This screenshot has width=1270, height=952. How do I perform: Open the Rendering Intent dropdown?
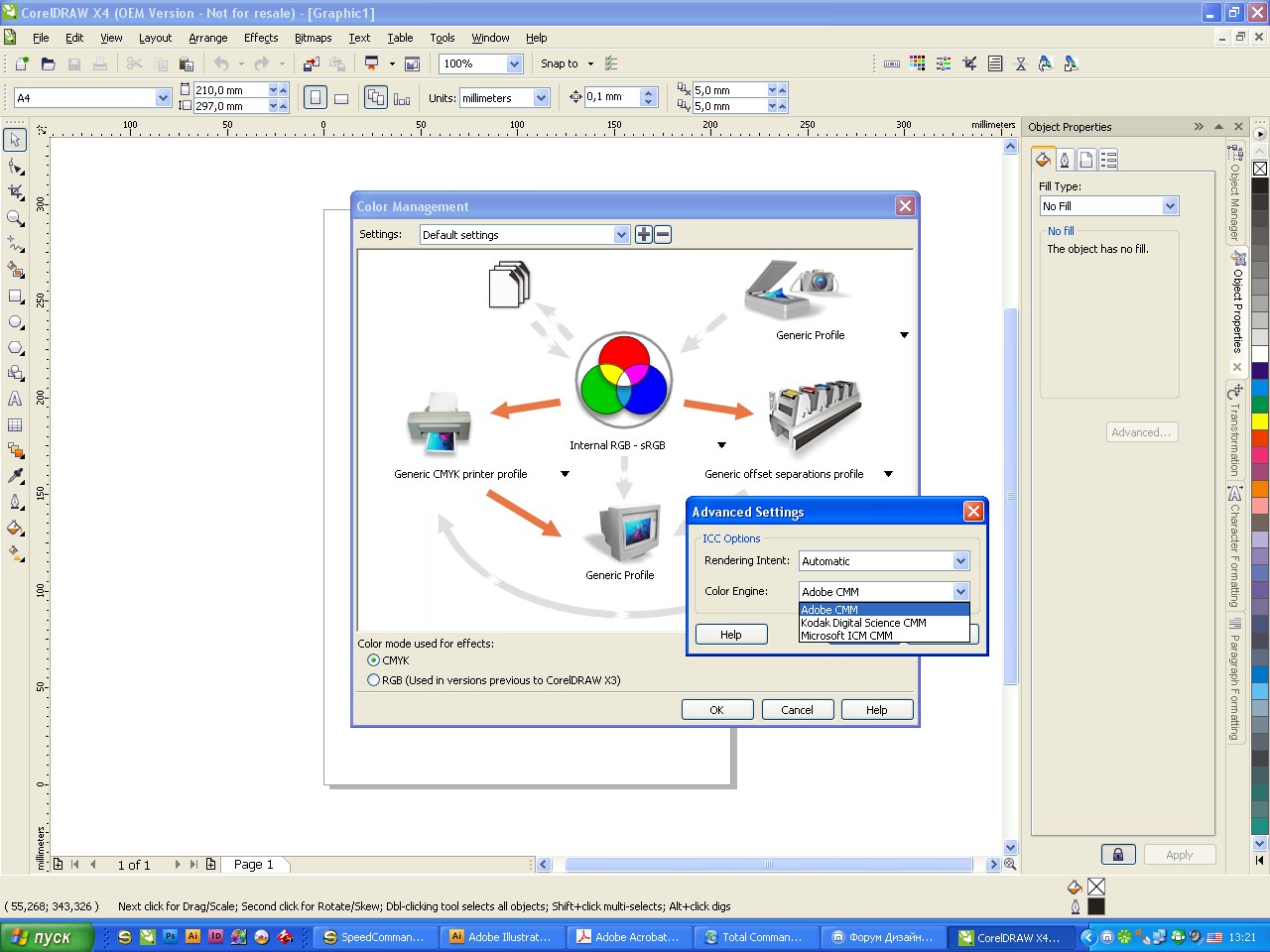point(960,561)
